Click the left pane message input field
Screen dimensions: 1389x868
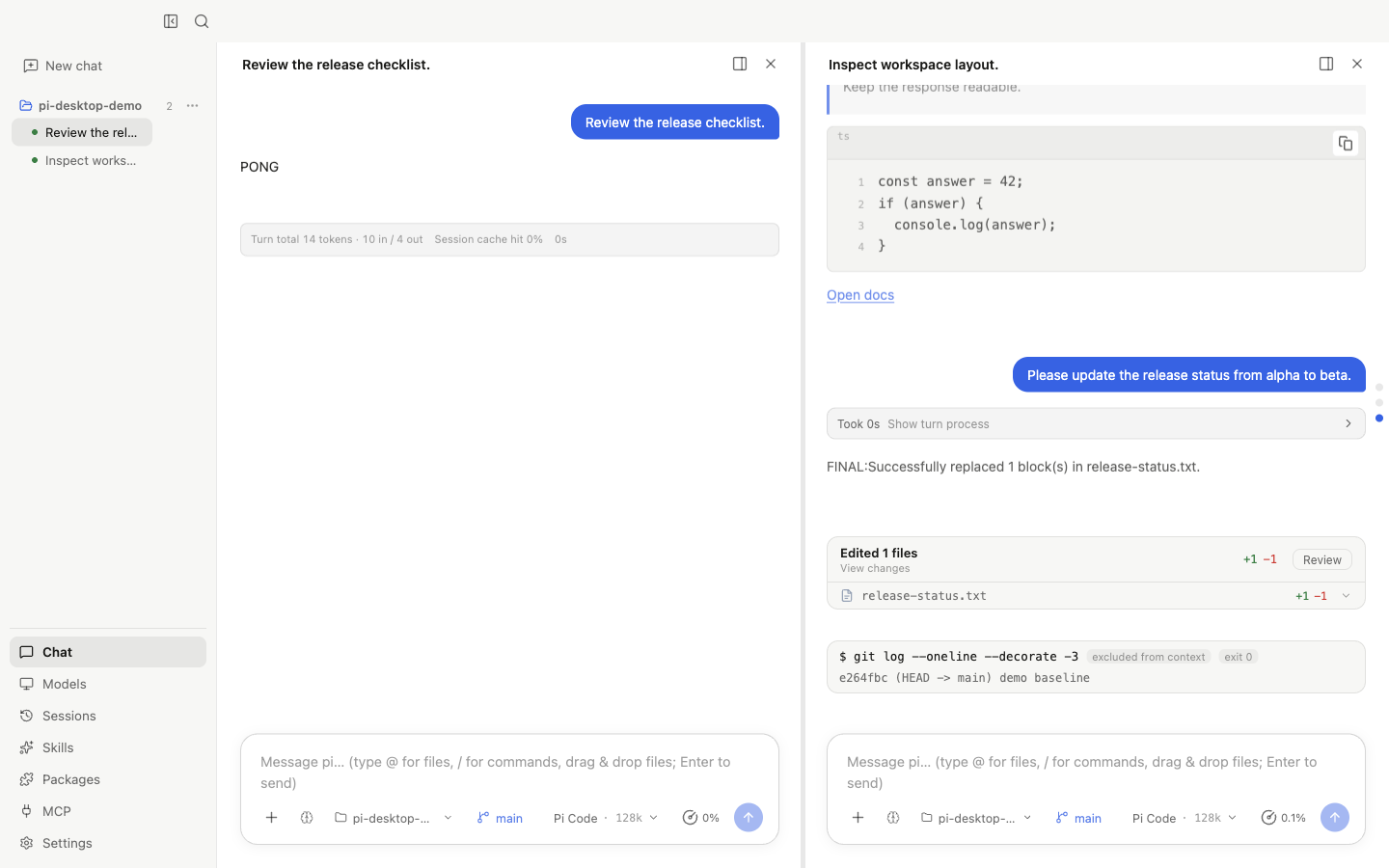click(509, 772)
